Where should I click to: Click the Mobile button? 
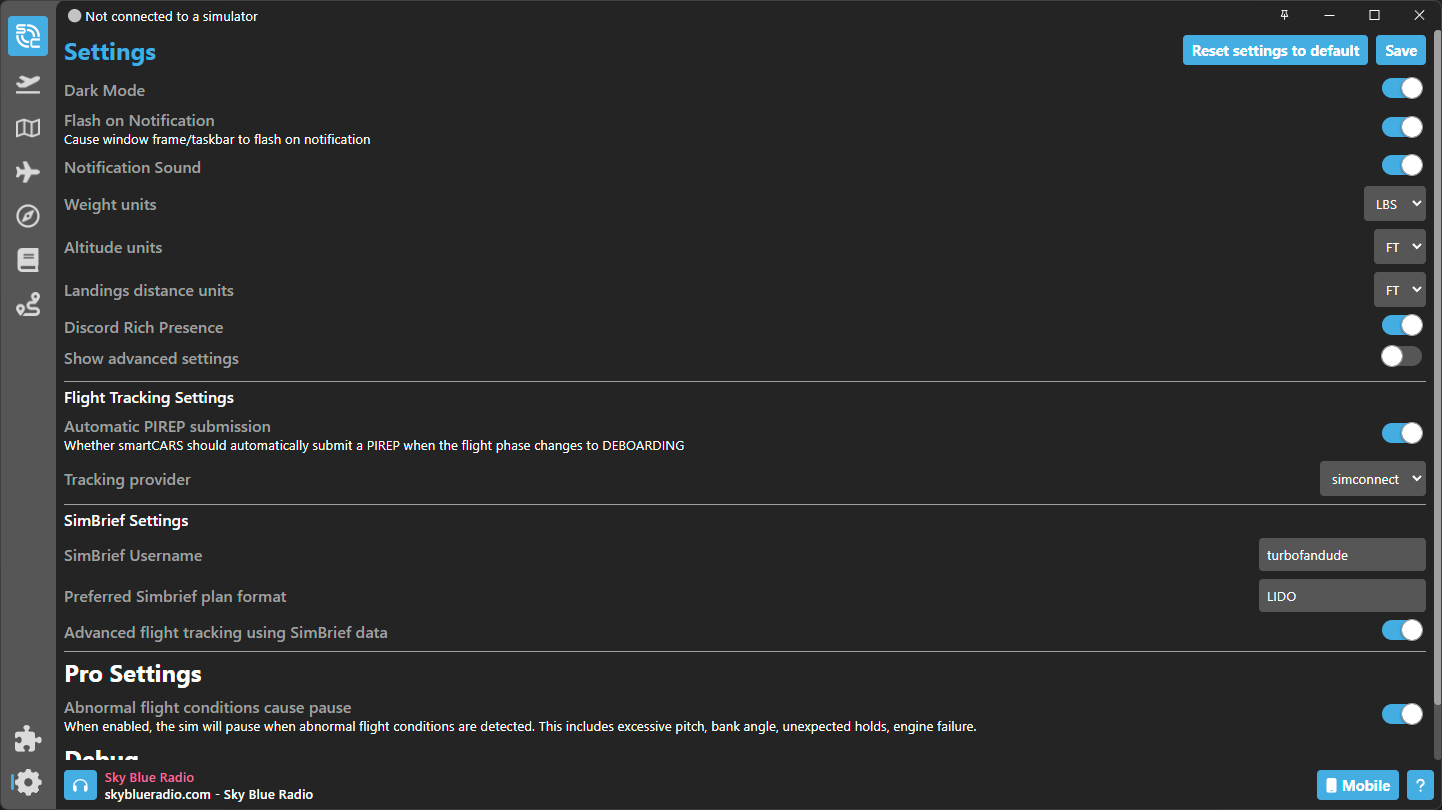[x=1357, y=785]
